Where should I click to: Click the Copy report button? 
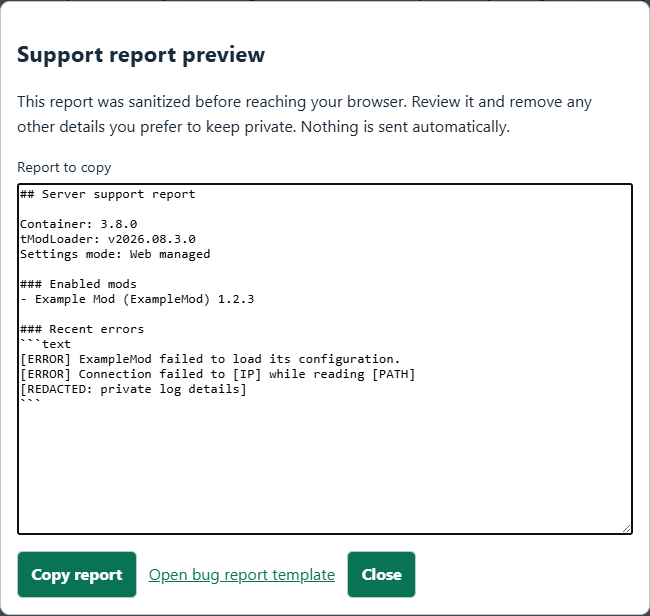point(77,575)
